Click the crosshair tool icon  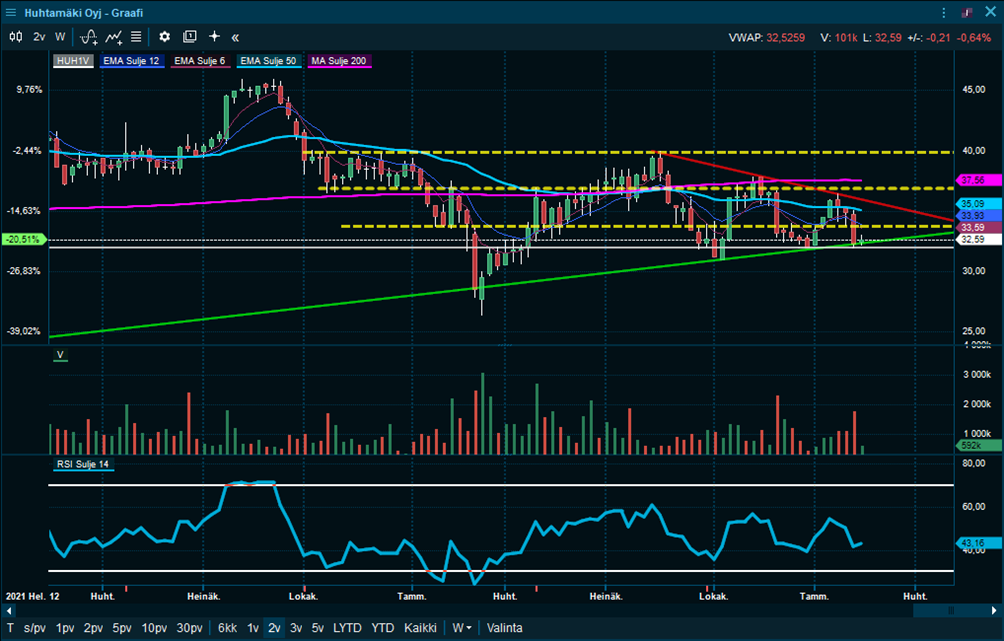coord(214,36)
